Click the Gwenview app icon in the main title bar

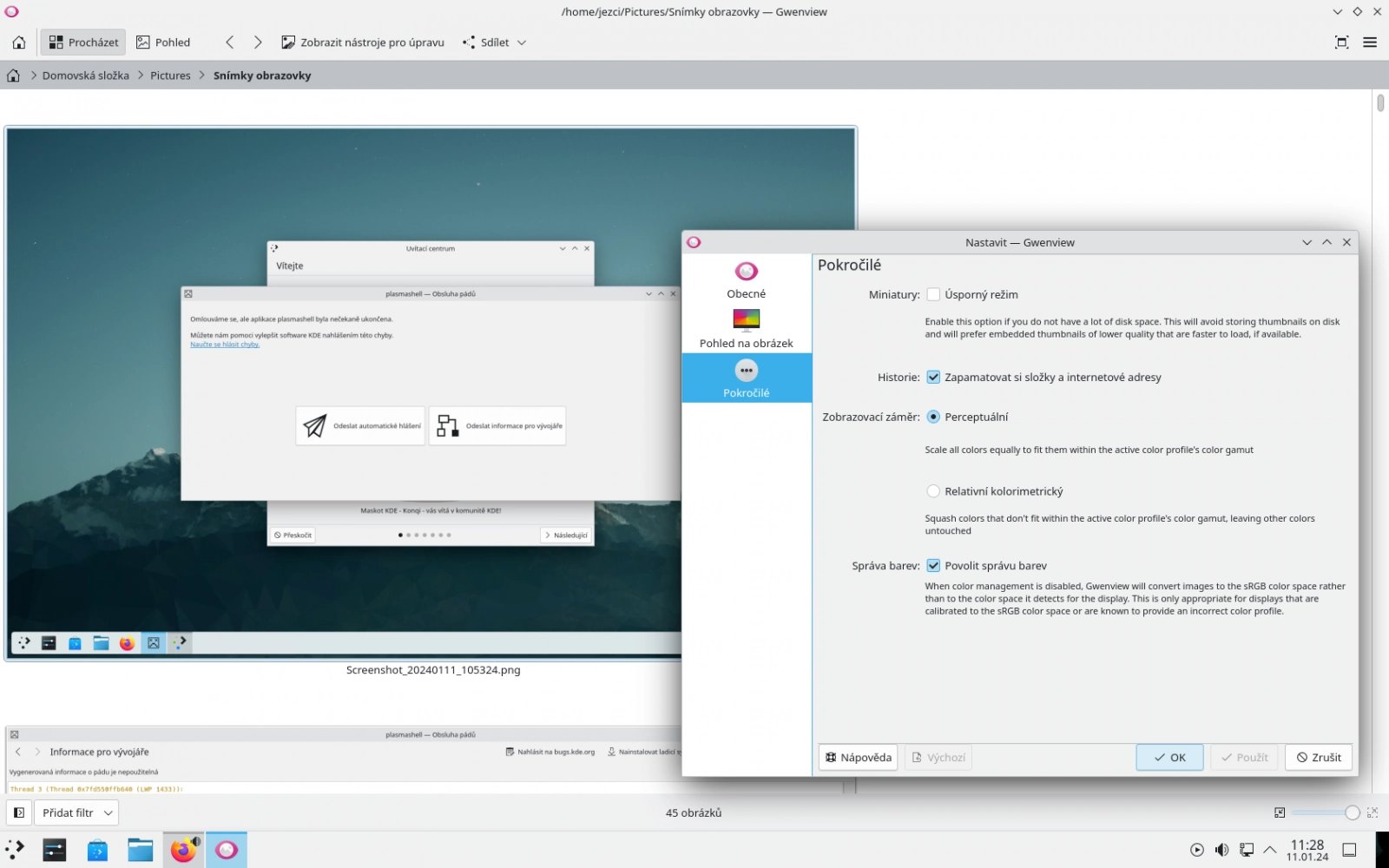tap(11, 11)
